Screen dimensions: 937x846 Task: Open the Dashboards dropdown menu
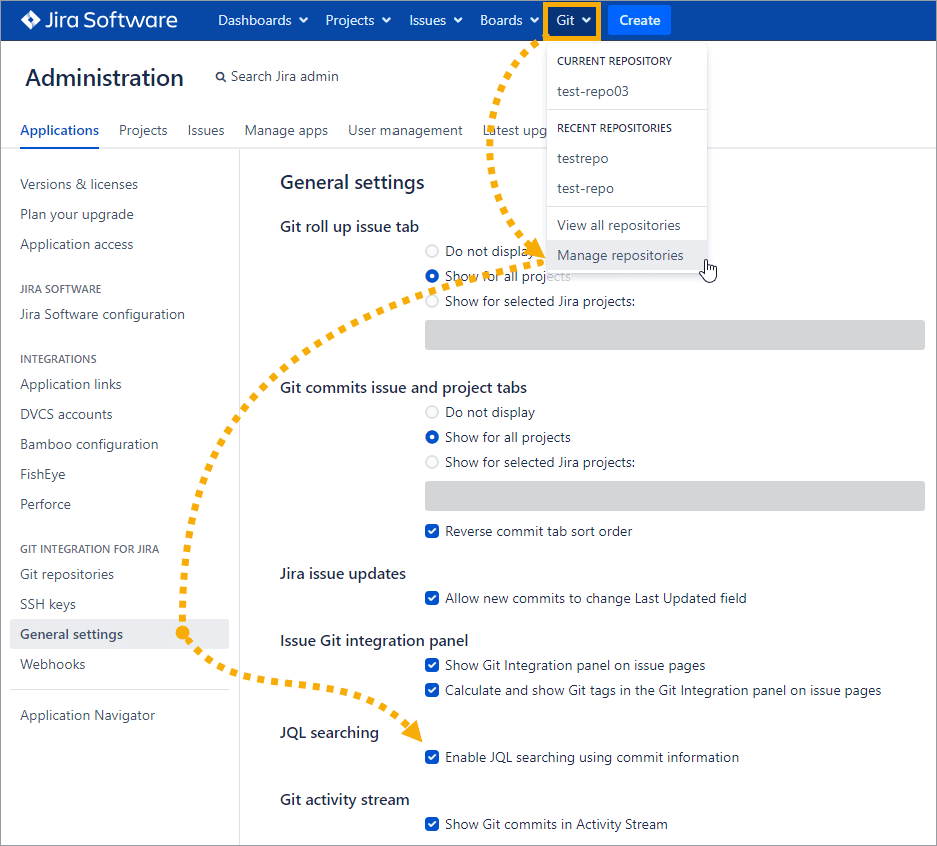pos(263,20)
